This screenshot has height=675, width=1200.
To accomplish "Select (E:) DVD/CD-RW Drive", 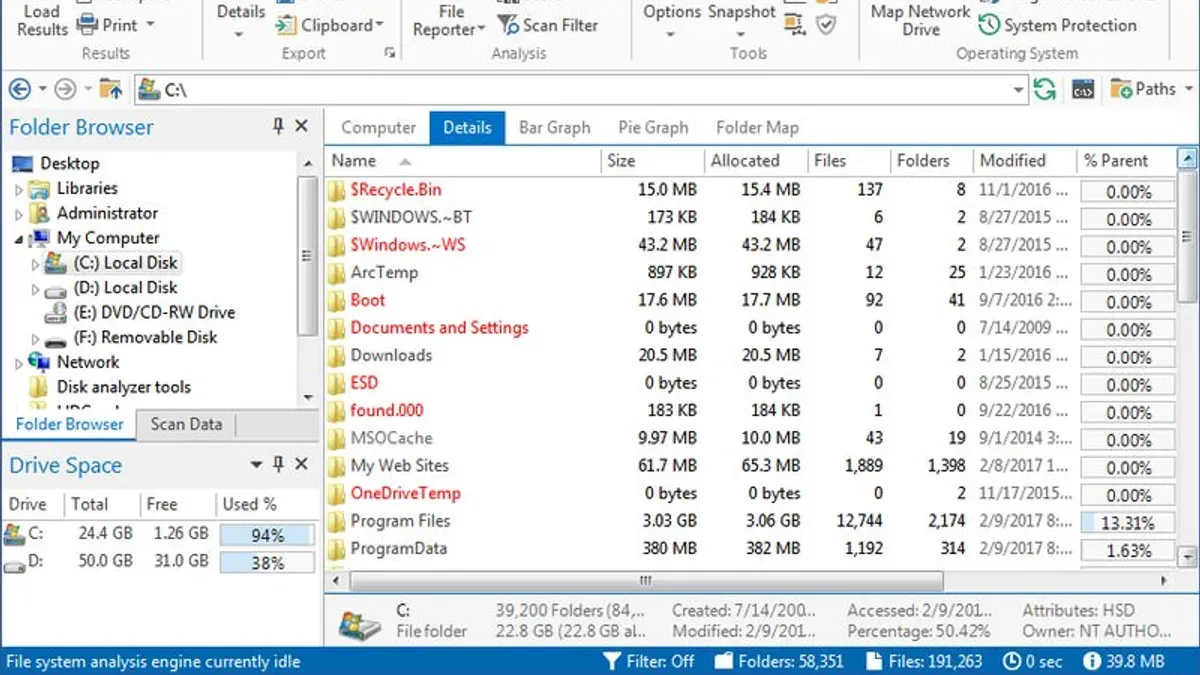I will (x=153, y=312).
